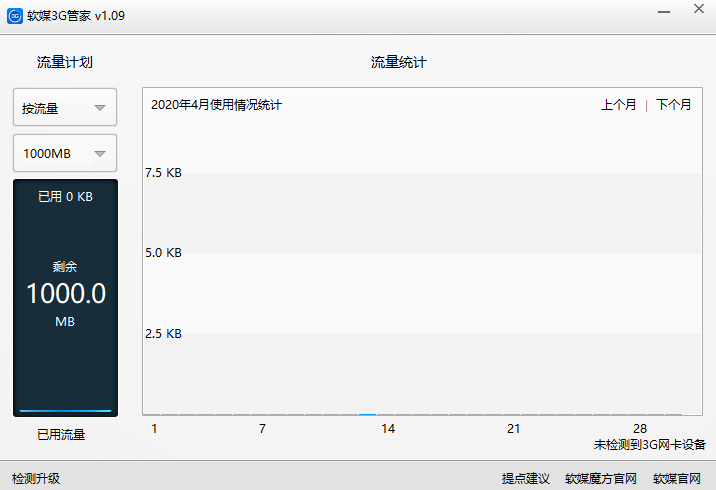Minimize the 软媒3G管家 window

664,11
